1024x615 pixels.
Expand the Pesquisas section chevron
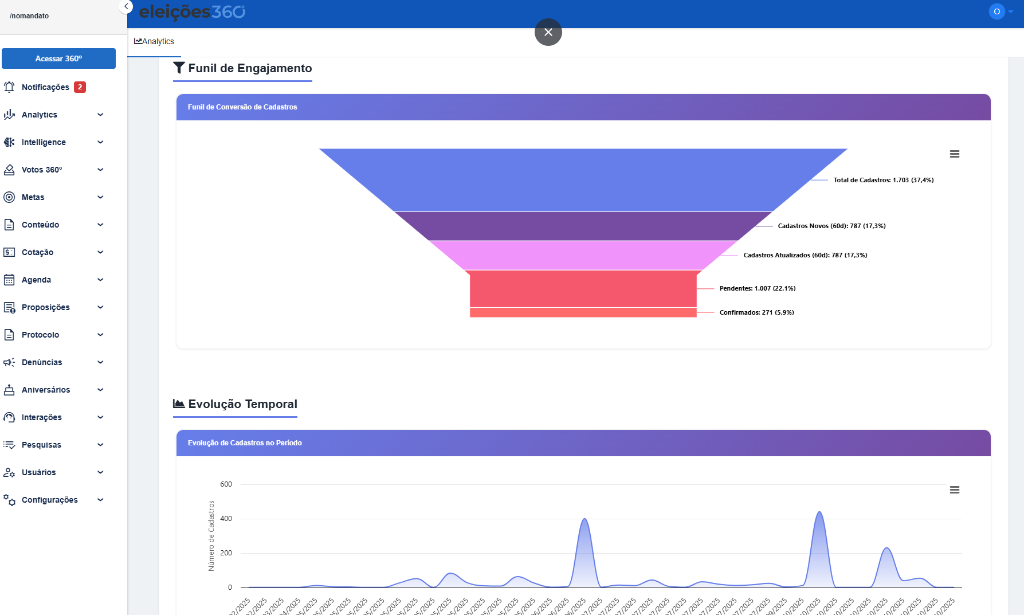(99, 444)
